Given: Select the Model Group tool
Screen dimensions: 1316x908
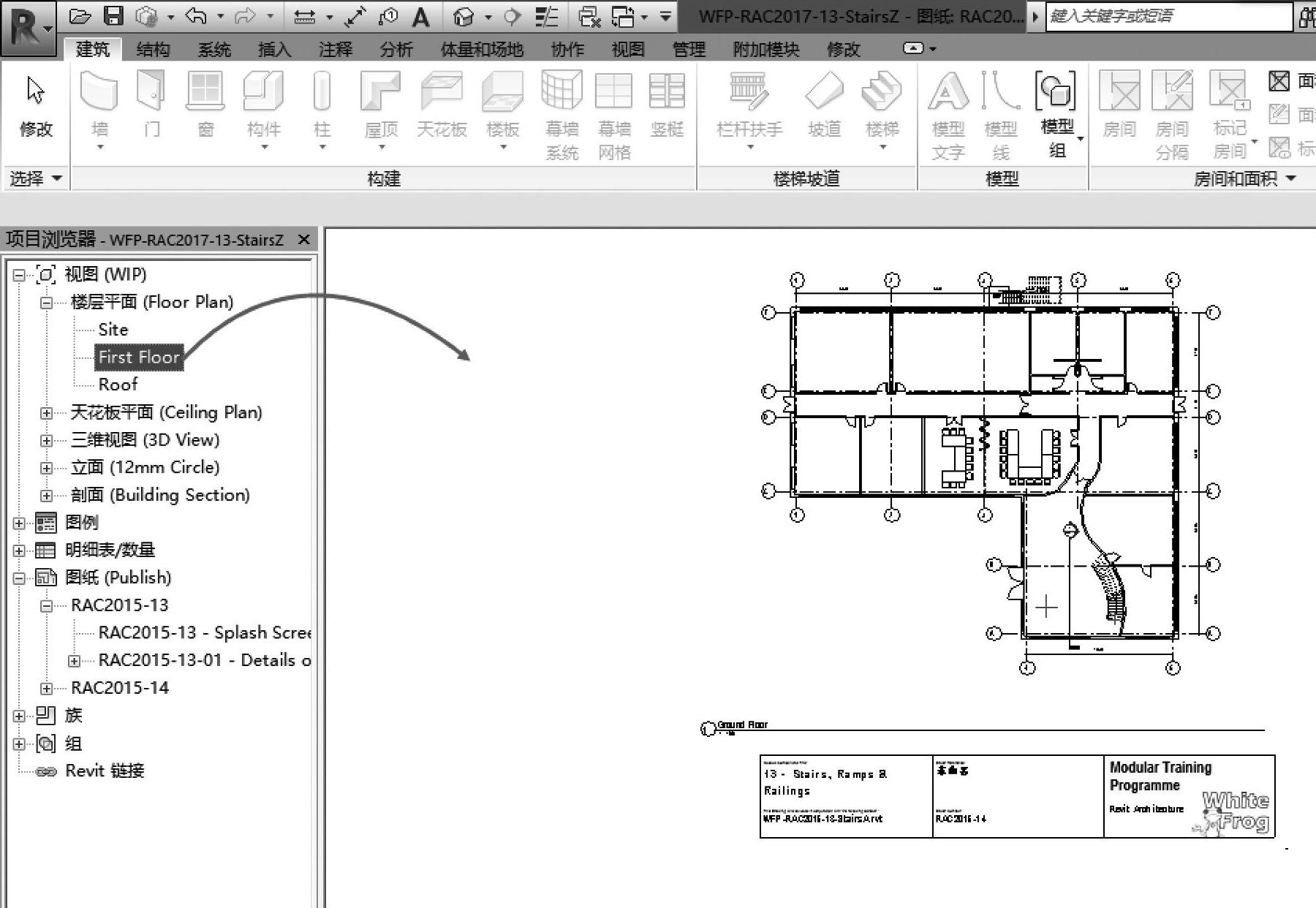Looking at the screenshot, I should pyautogui.click(x=1056, y=115).
